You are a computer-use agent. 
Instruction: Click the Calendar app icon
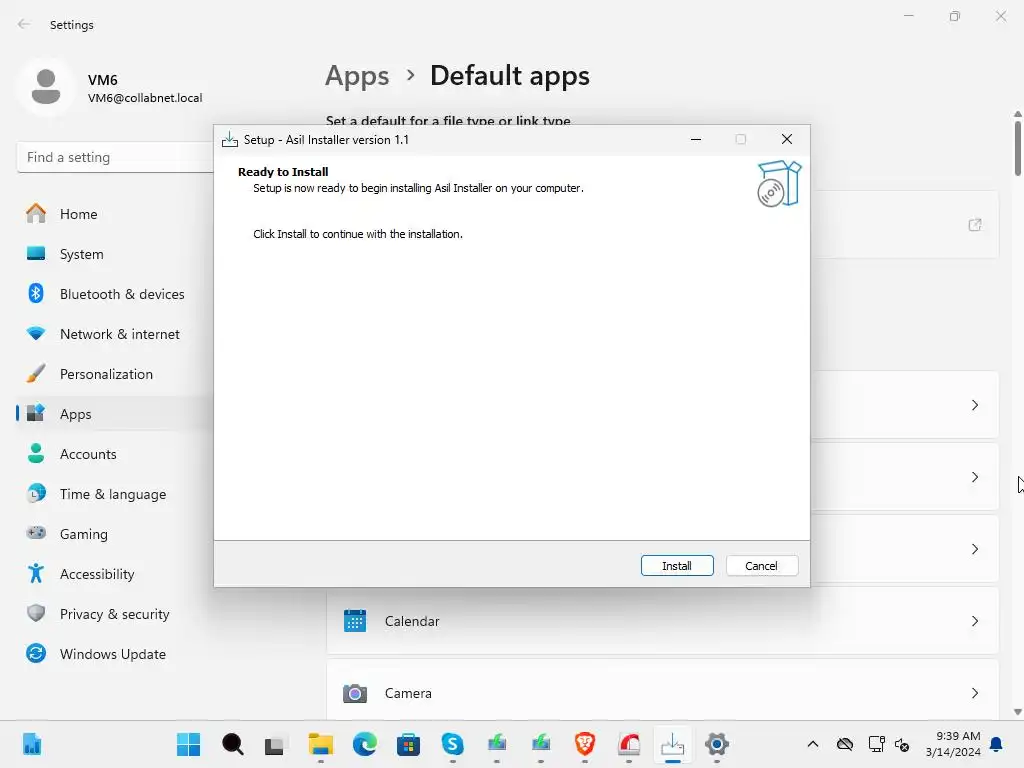355,621
